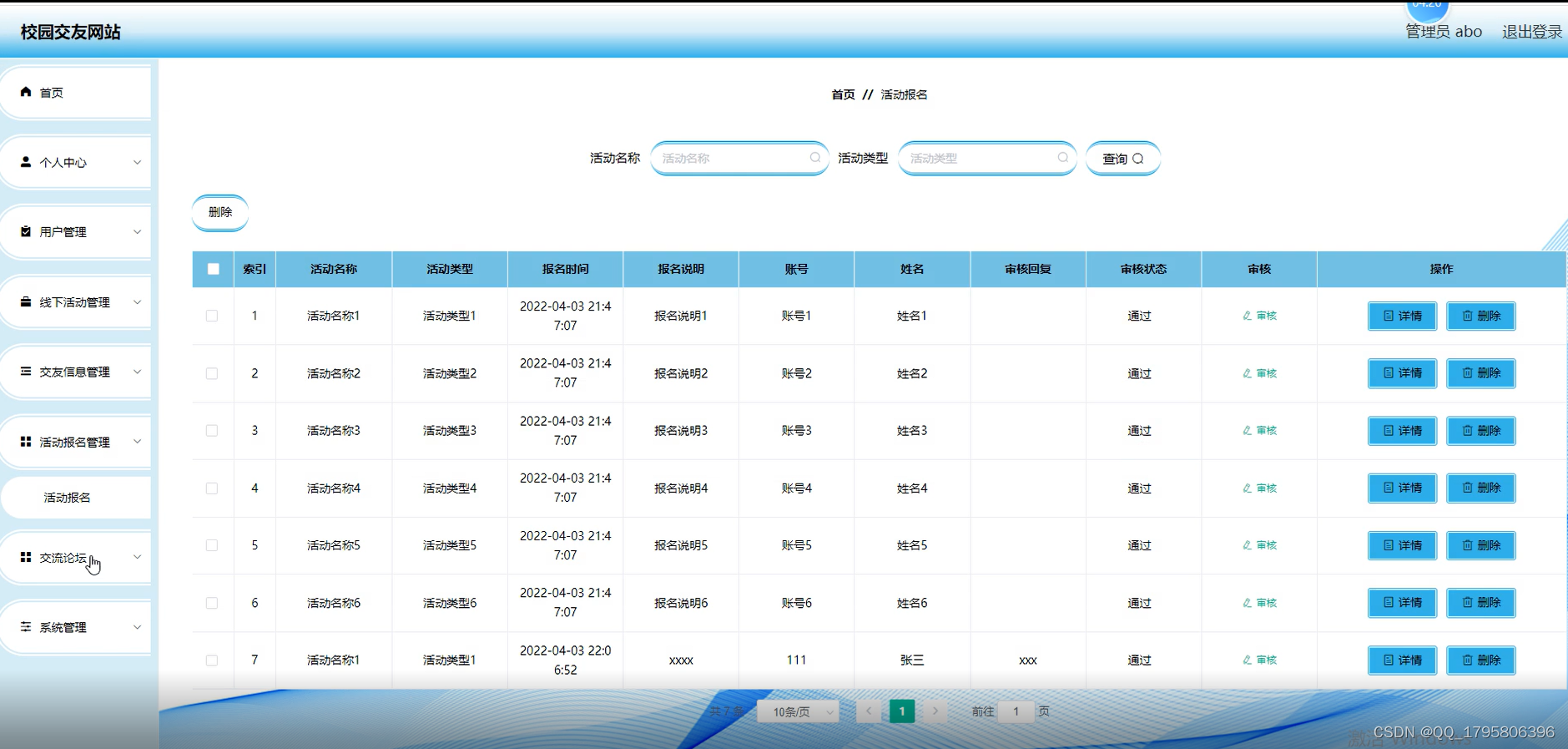Click 审核 review icon for 姓名1 row

tap(1259, 316)
